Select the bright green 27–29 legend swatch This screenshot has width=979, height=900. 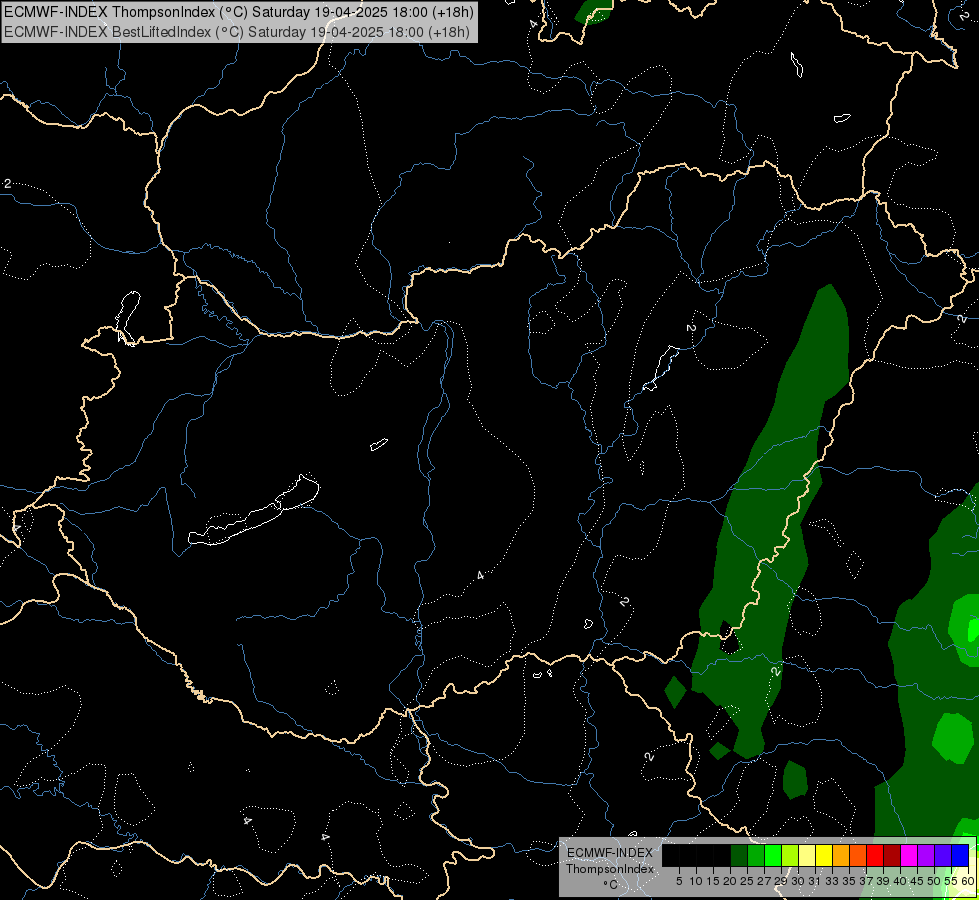(x=773, y=855)
